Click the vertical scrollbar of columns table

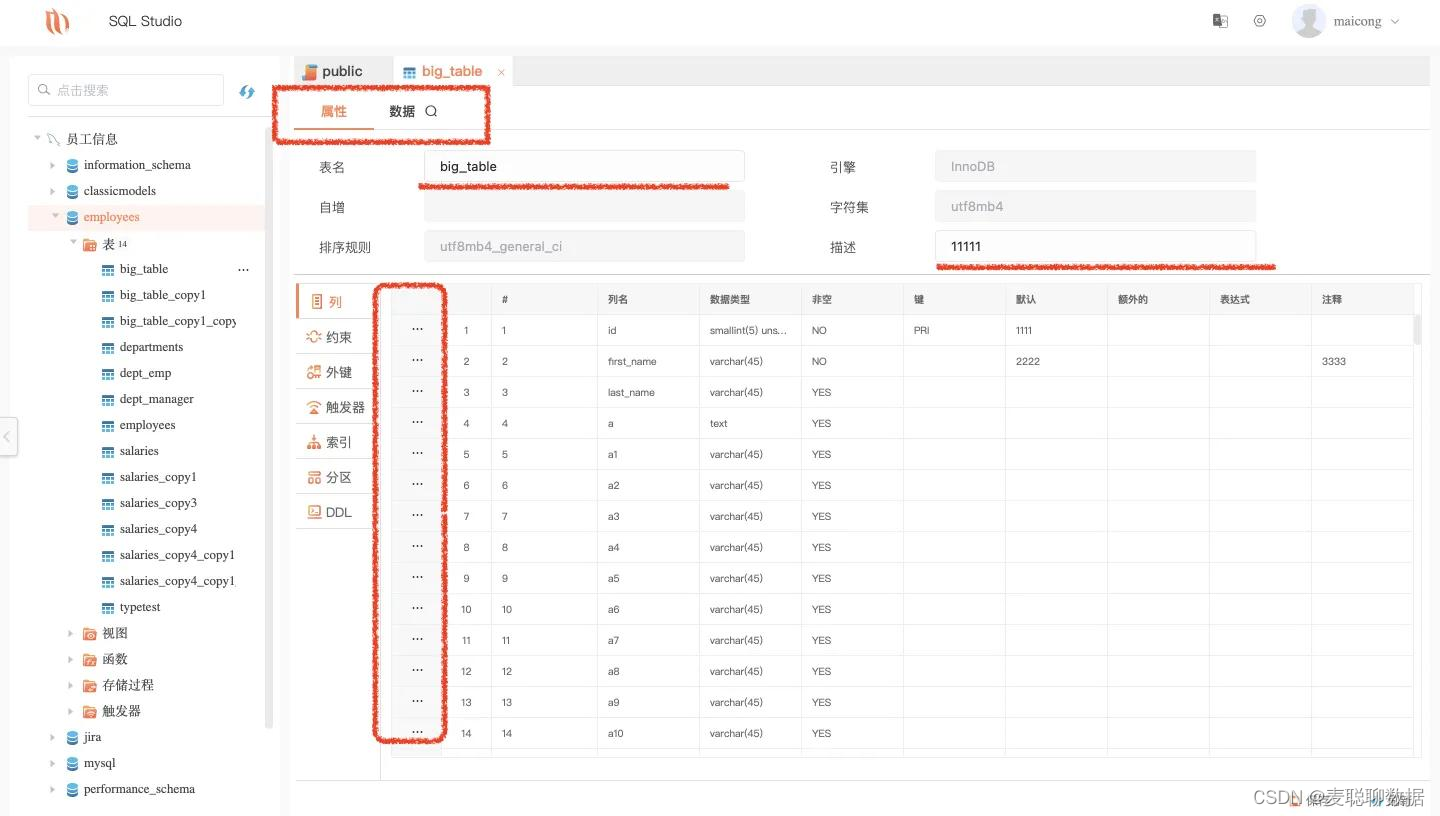(x=1417, y=330)
